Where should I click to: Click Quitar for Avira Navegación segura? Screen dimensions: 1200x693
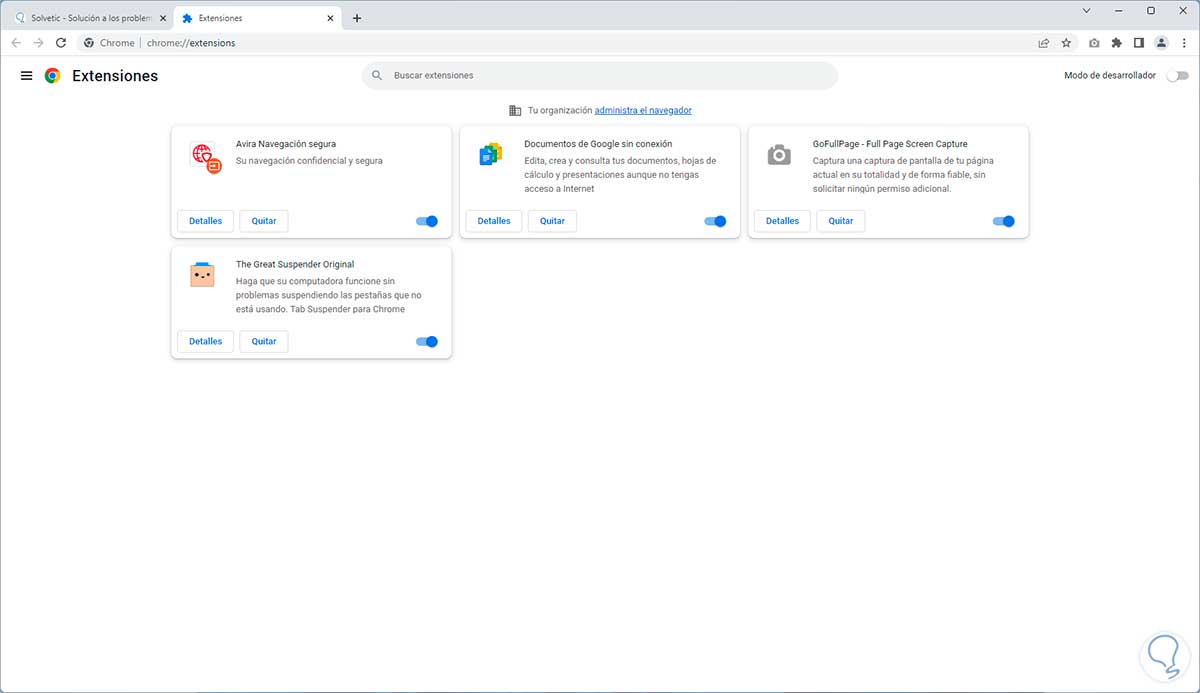tap(264, 221)
